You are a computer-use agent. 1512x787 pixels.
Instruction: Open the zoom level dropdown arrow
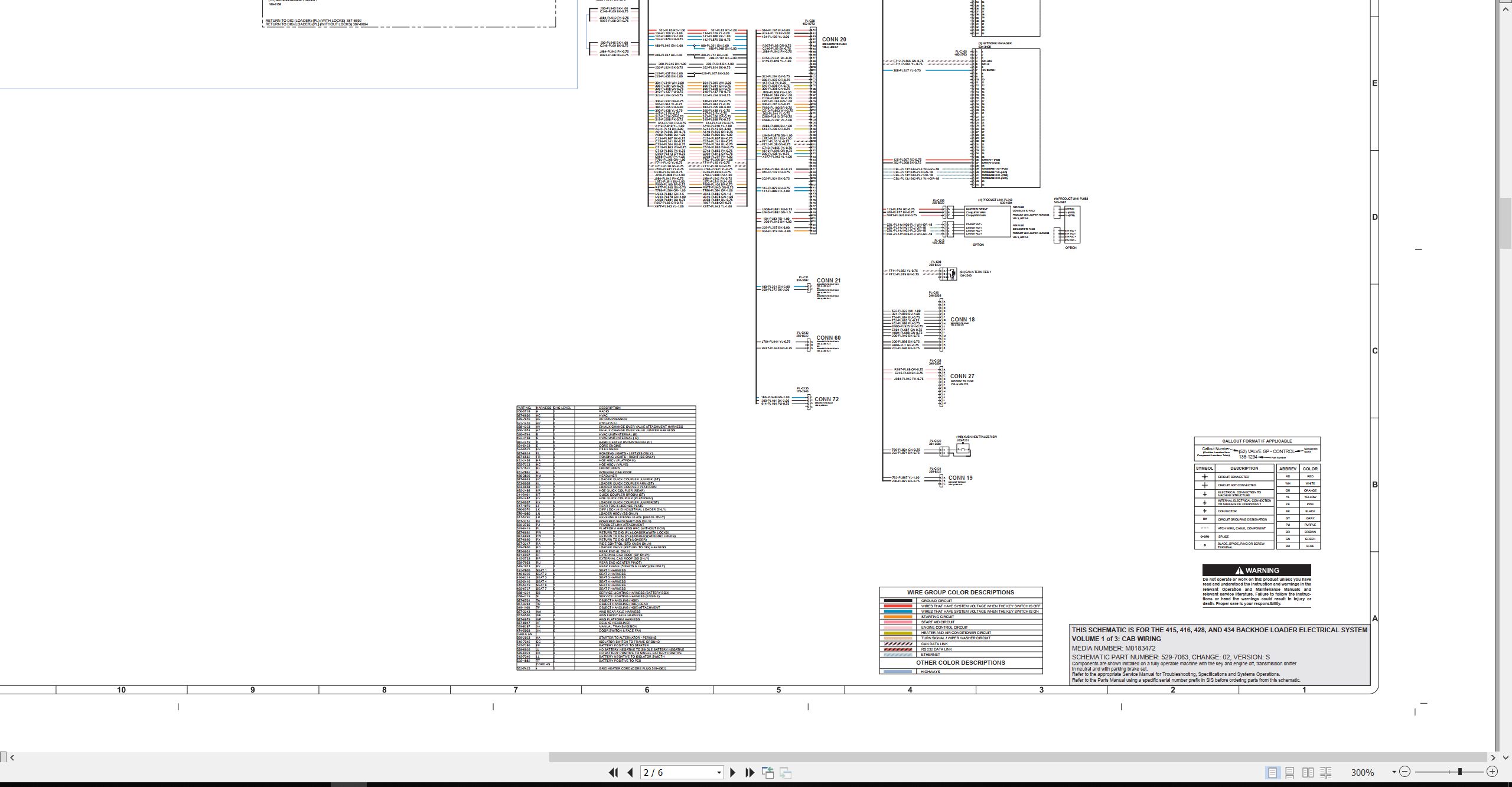(1394, 772)
